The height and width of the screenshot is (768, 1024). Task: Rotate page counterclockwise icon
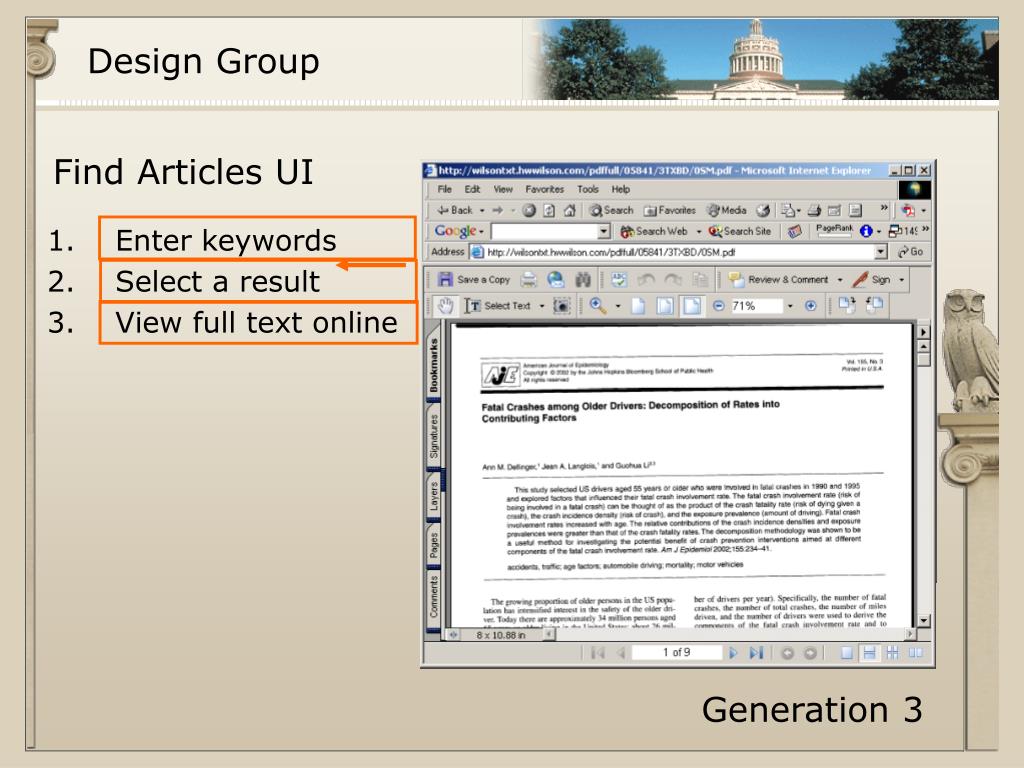pyautogui.click(x=874, y=305)
